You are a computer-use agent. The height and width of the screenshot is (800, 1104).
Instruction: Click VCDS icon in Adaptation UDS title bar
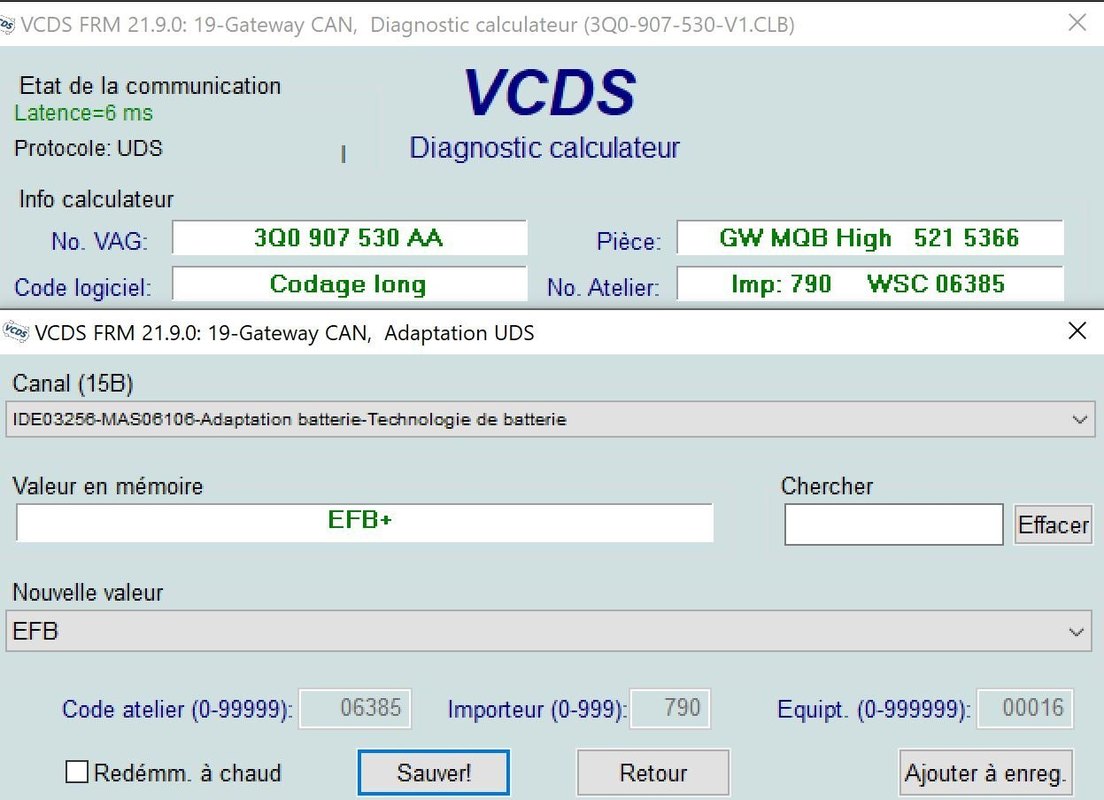point(15,332)
